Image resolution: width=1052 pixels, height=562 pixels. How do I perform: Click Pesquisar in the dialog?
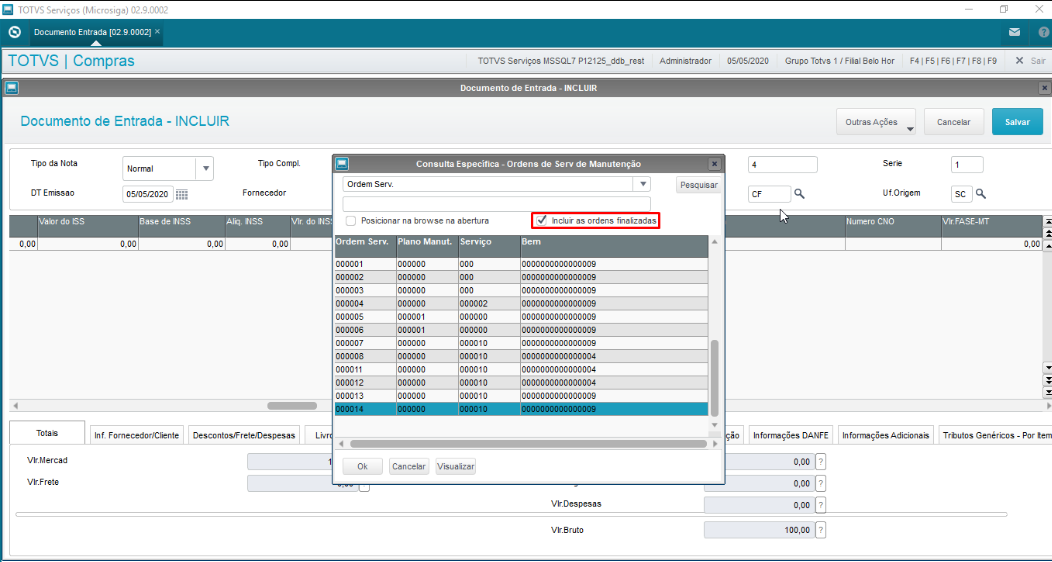click(x=698, y=184)
